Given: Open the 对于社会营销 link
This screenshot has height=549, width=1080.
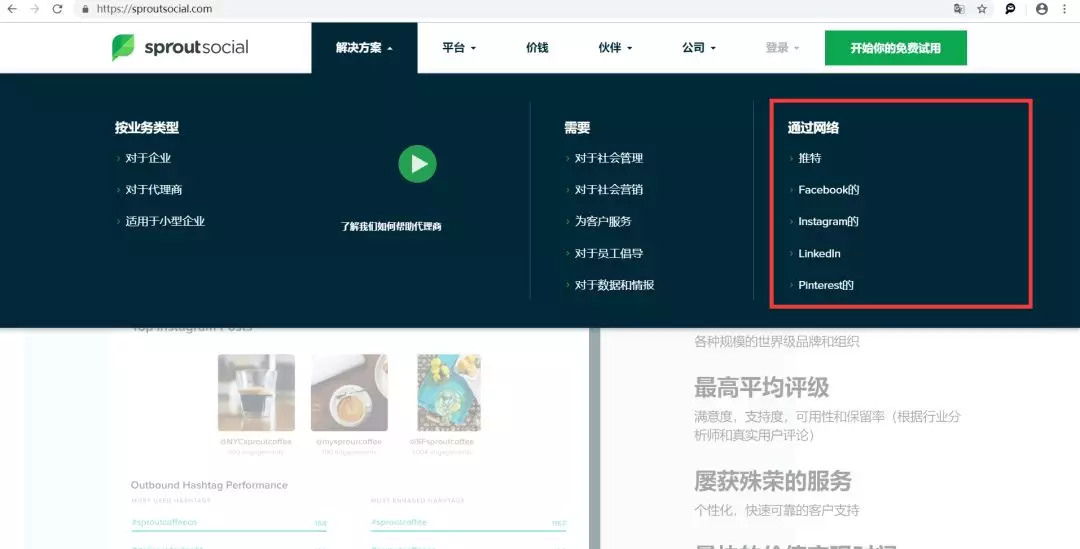Looking at the screenshot, I should 609,189.
